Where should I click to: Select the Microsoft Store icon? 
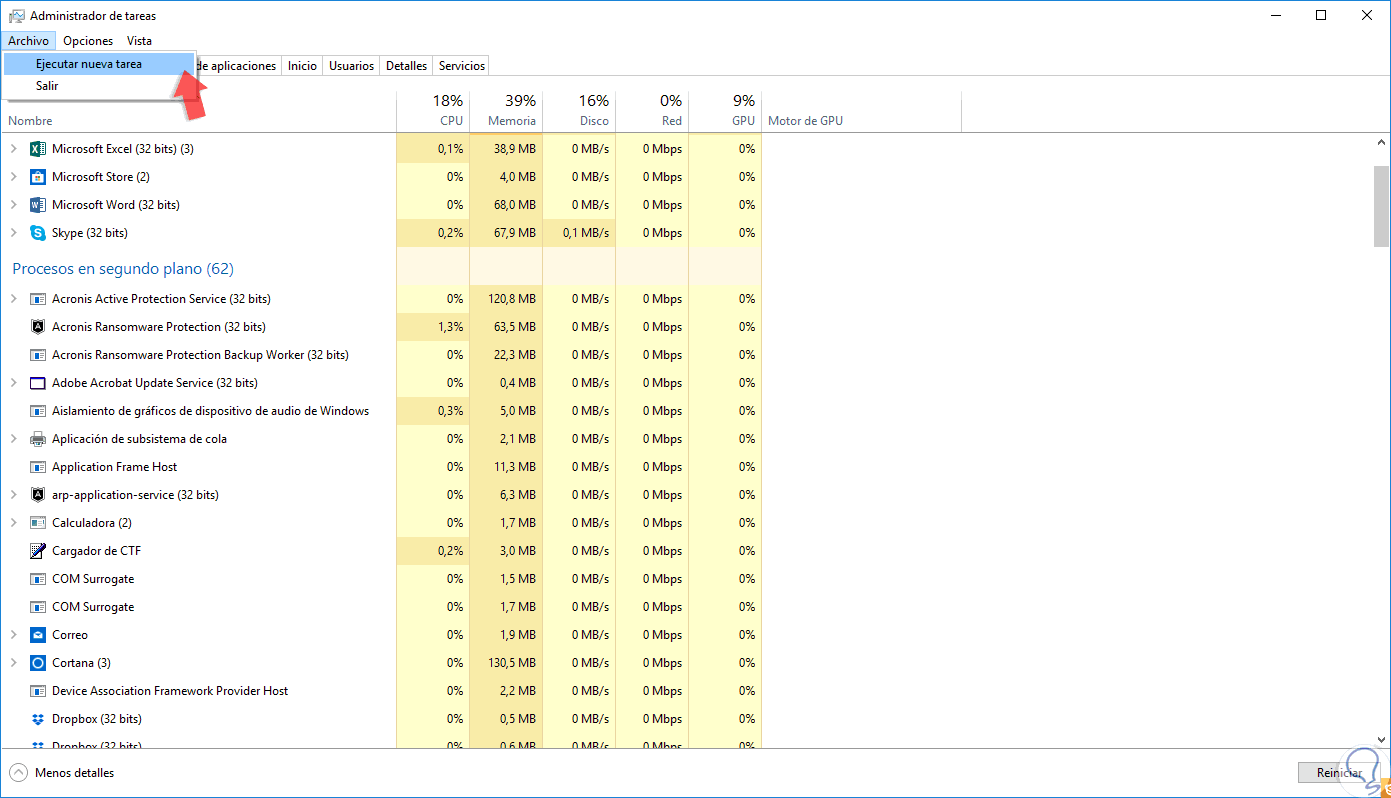click(38, 177)
